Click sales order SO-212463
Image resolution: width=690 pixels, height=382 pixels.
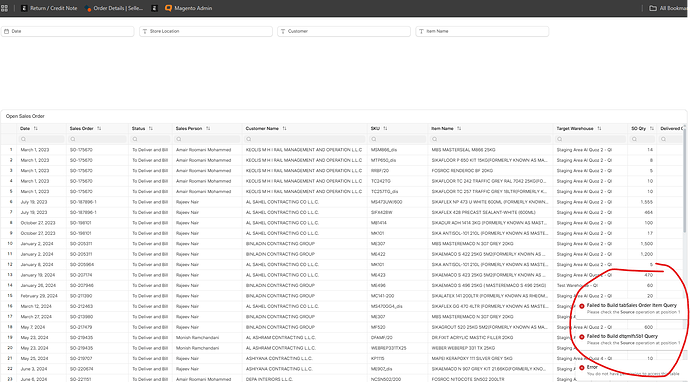tap(81, 306)
